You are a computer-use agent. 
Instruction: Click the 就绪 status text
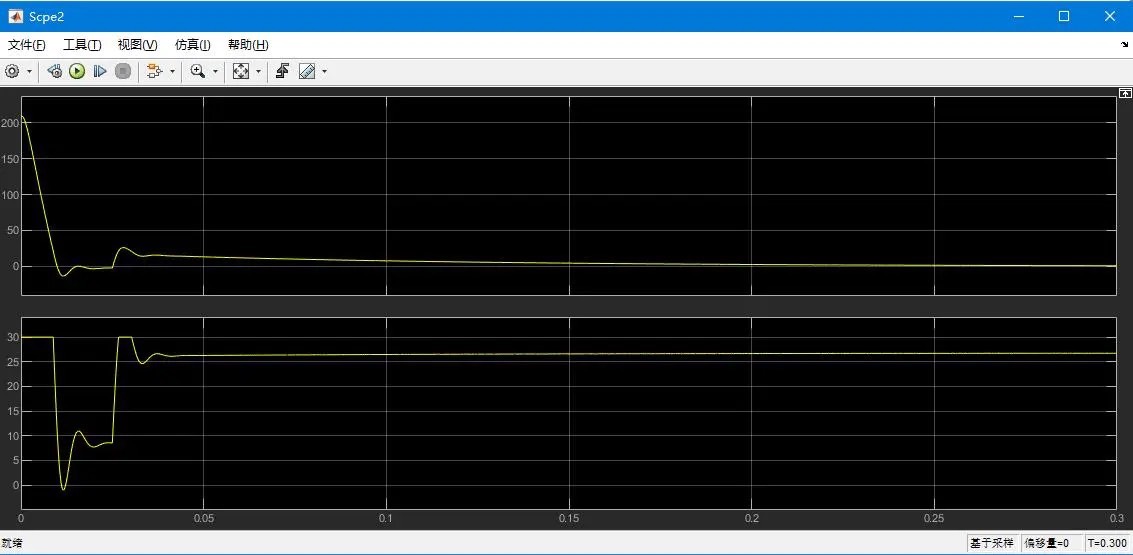click(x=11, y=543)
